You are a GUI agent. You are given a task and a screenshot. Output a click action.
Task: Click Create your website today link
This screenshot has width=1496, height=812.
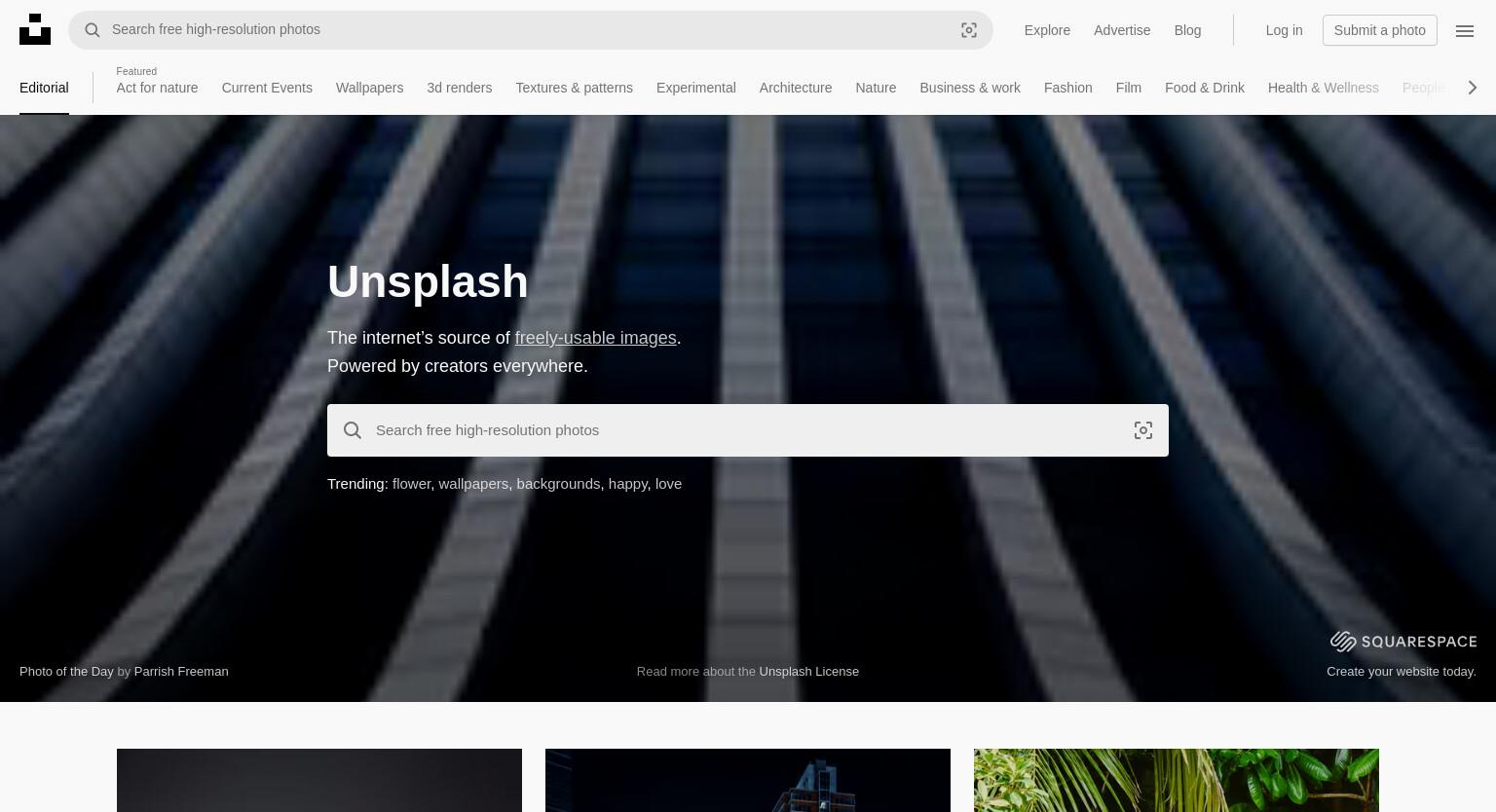[x=1402, y=671]
